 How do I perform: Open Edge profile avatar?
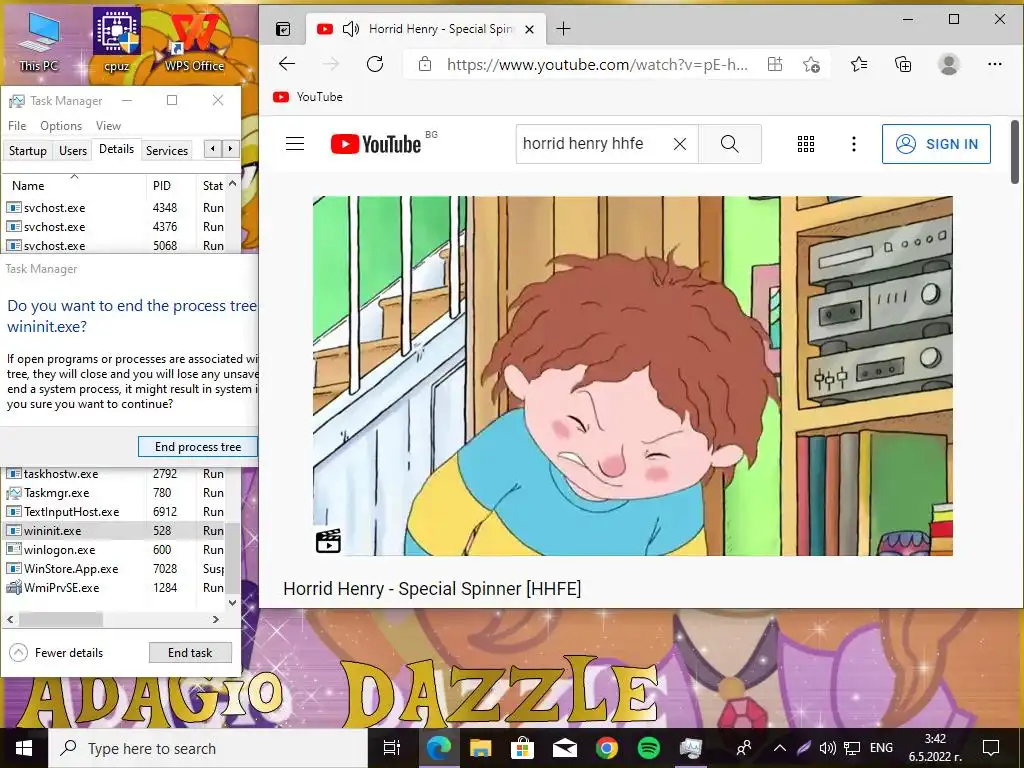tap(948, 64)
